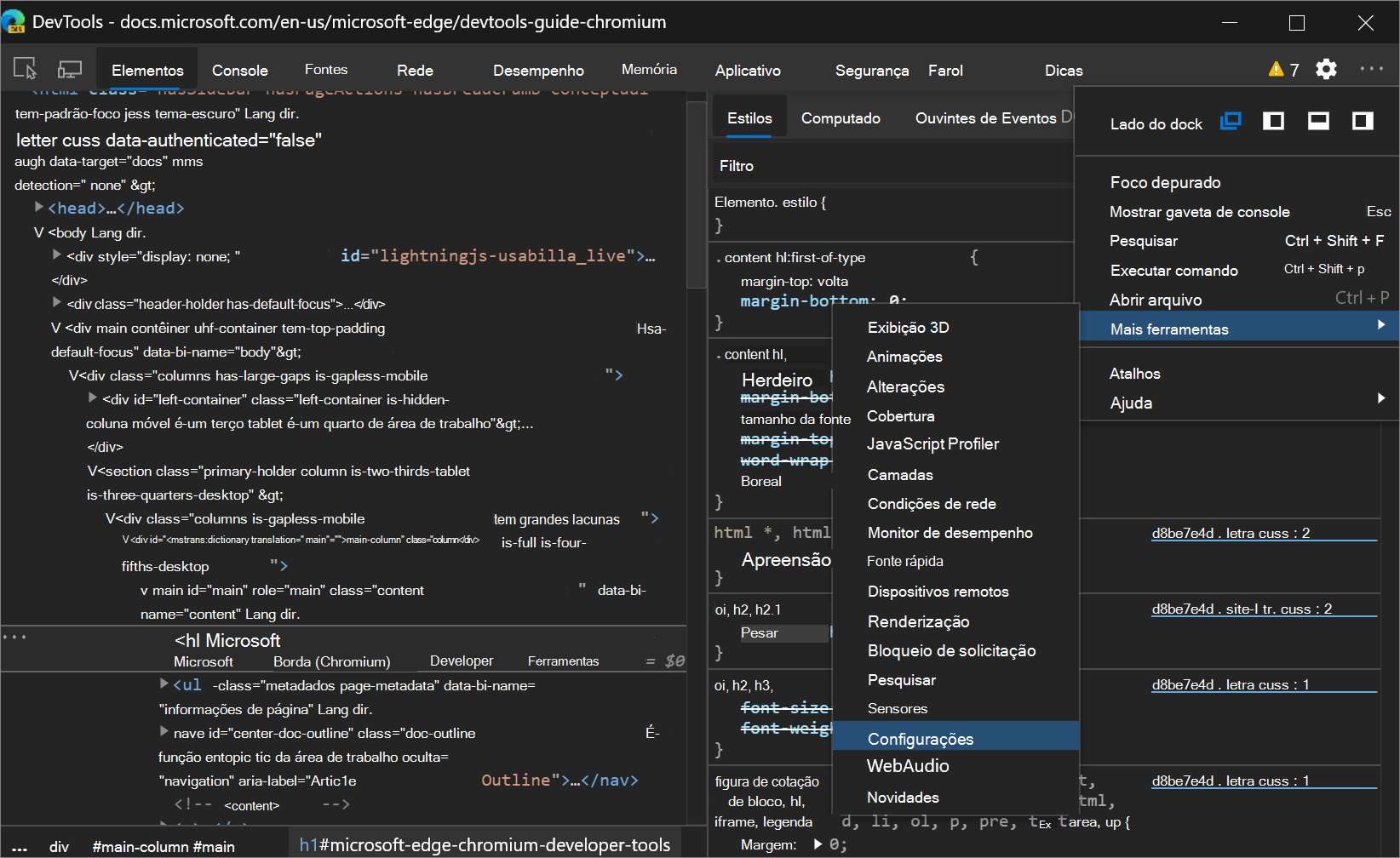The height and width of the screenshot is (858, 1400).
Task: Expand the lightningjs-usabilla_live div
Action: (56, 255)
